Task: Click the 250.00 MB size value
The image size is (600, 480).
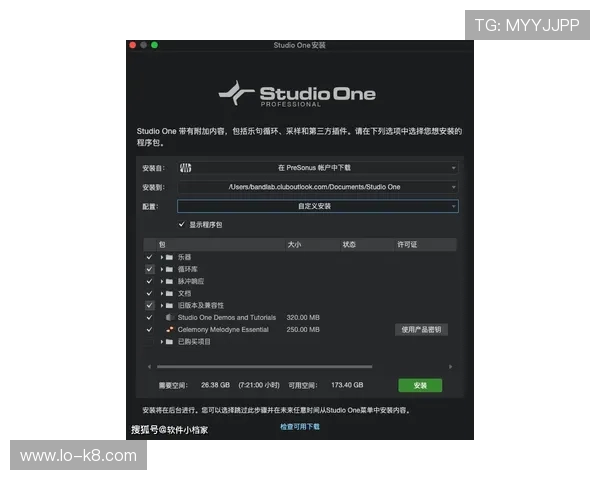Action: pyautogui.click(x=303, y=330)
